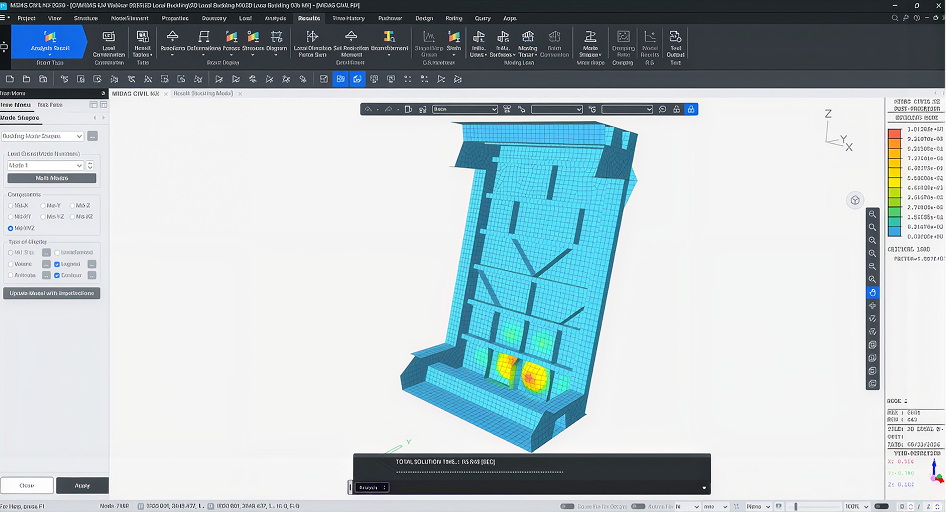Click next arrow beside Mode Shapes header
This screenshot has height=512, width=946.
[103, 118]
